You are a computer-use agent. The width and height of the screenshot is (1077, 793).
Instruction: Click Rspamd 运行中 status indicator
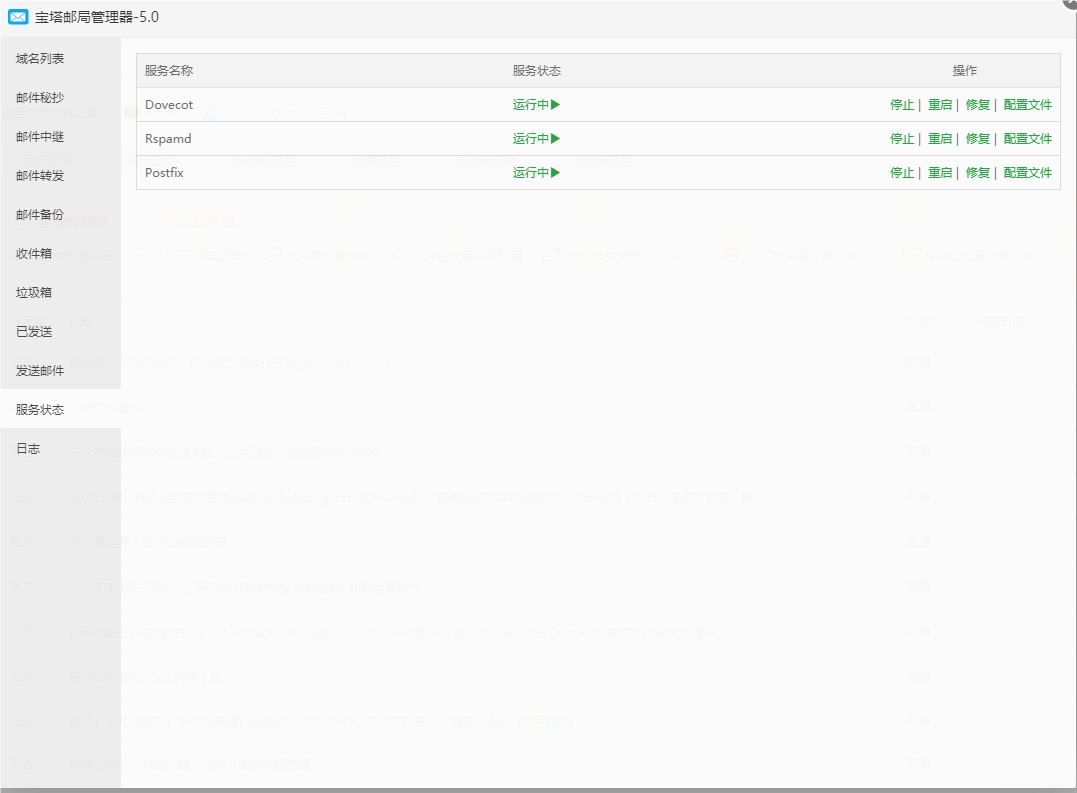tap(536, 139)
